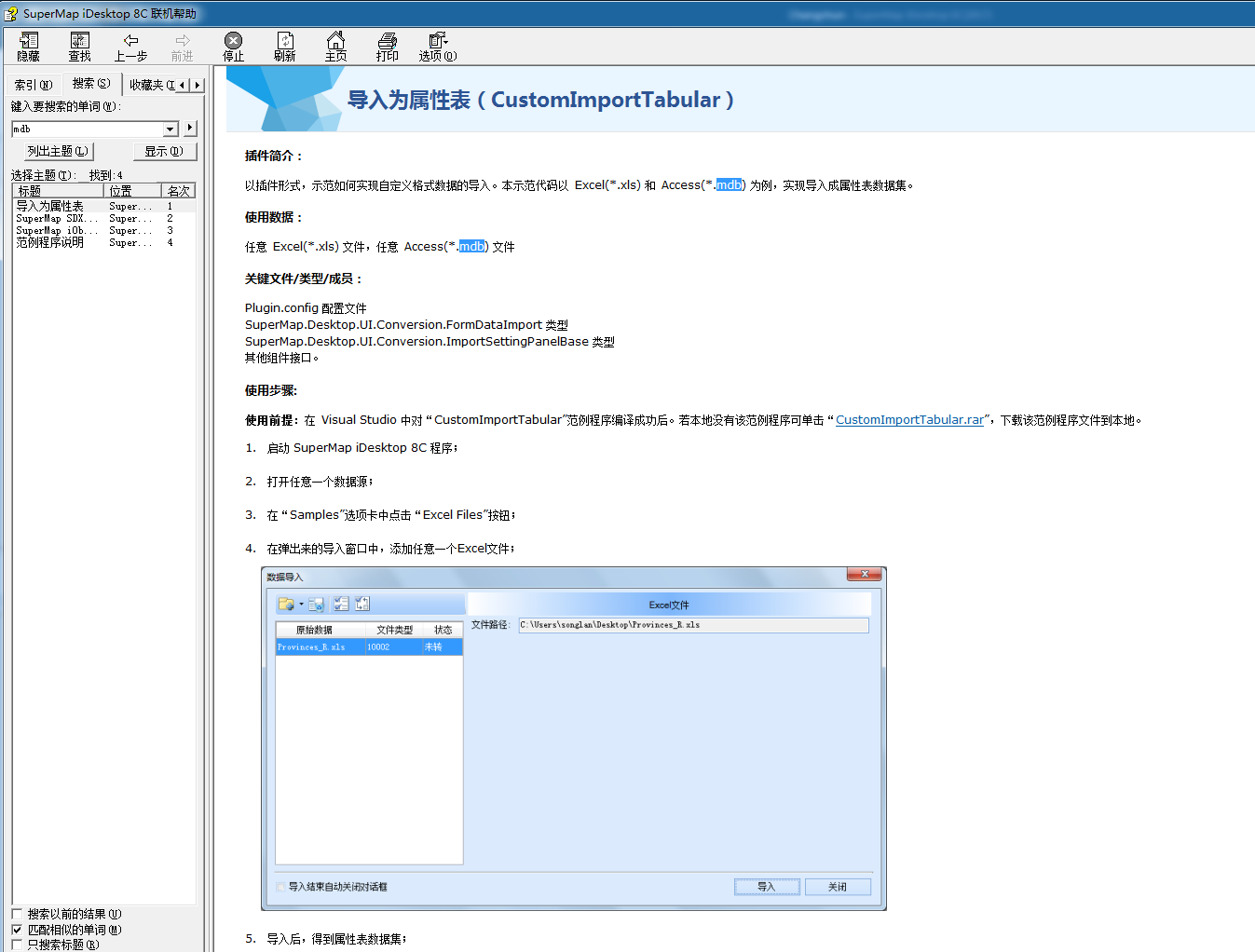
Task: Switch to the 索引 (Index) tab
Action: pos(33,85)
